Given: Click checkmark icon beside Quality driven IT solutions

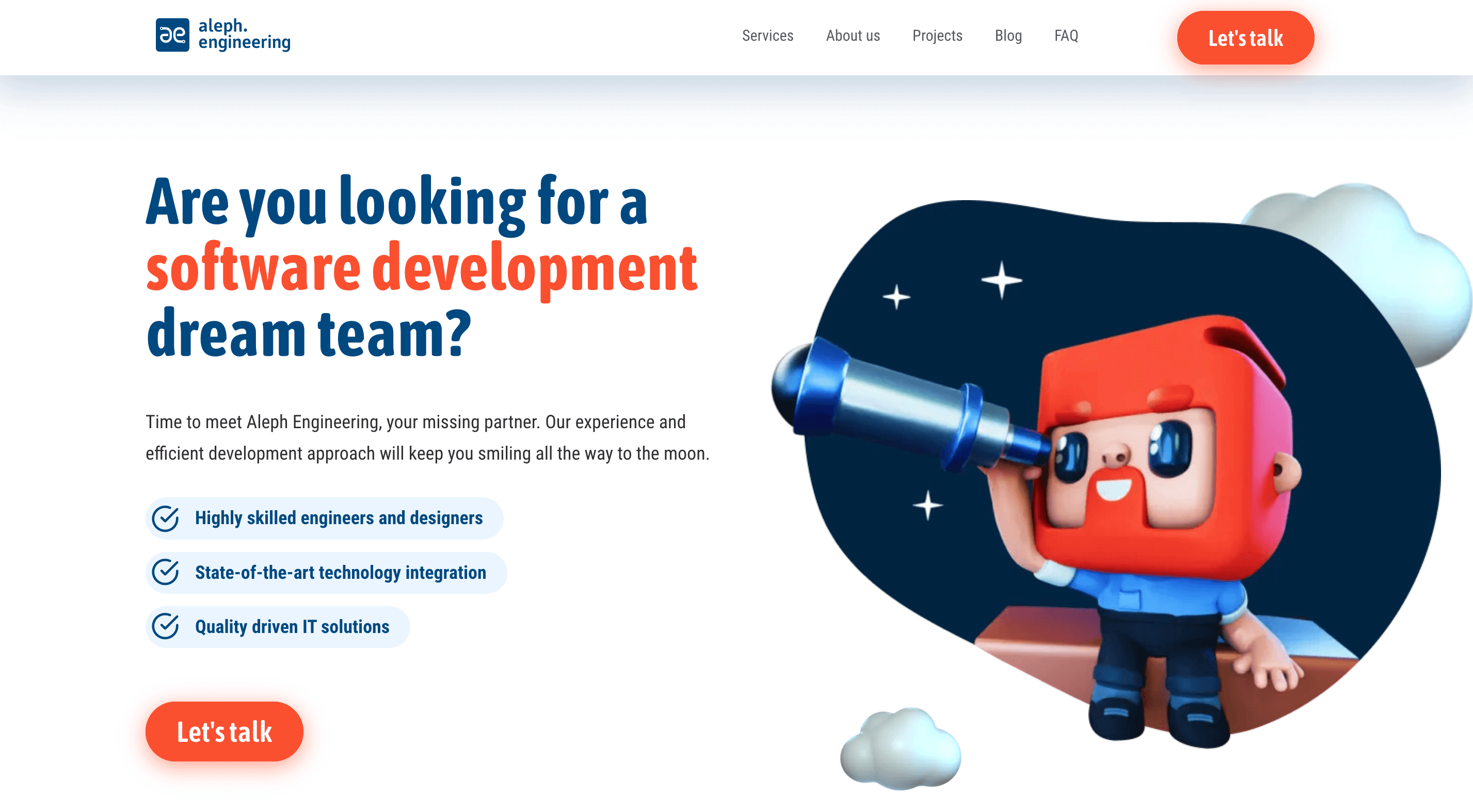Looking at the screenshot, I should tap(165, 626).
